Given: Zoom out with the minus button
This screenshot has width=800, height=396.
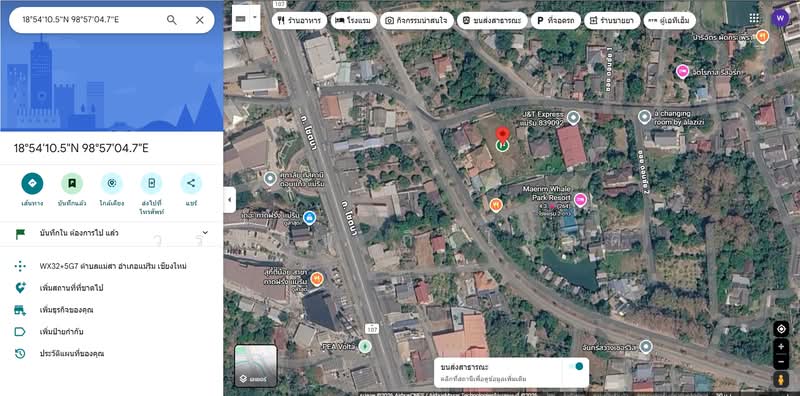Looking at the screenshot, I should [x=781, y=361].
